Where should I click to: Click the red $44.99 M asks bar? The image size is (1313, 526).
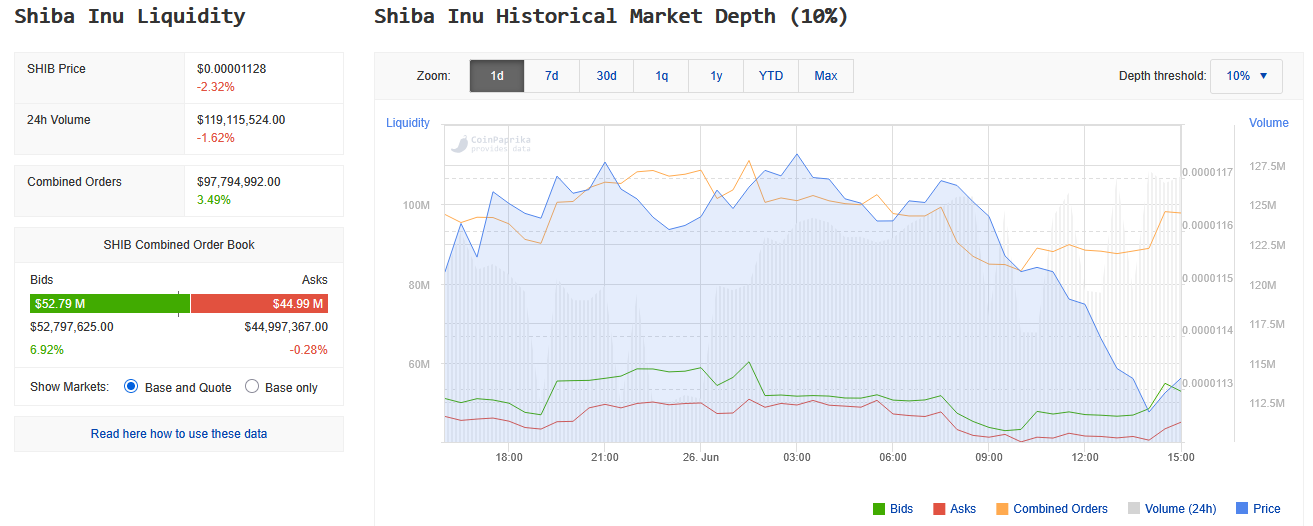(259, 304)
